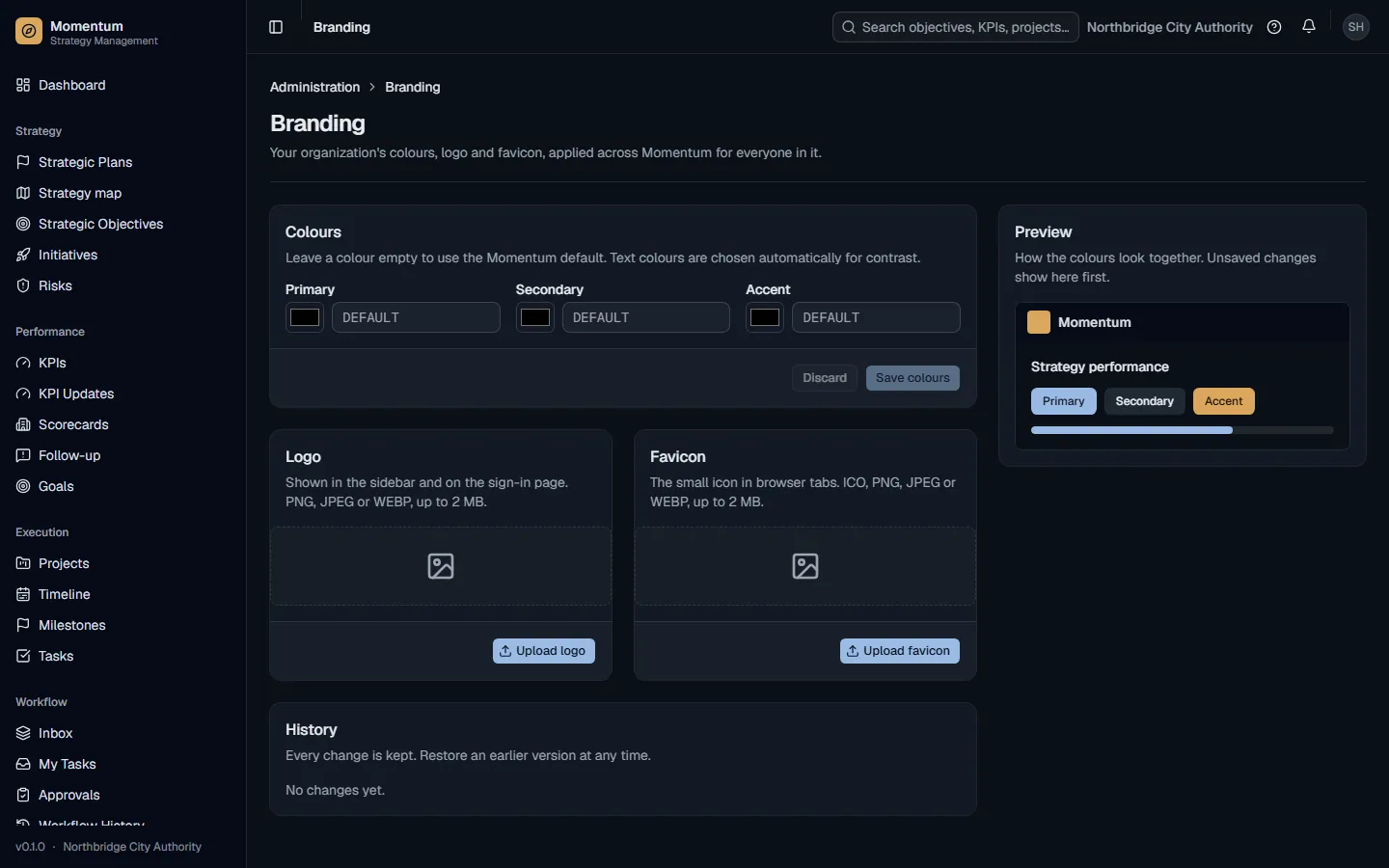The width and height of the screenshot is (1389, 868).
Task: Open the SH user avatar menu
Action: [x=1356, y=27]
